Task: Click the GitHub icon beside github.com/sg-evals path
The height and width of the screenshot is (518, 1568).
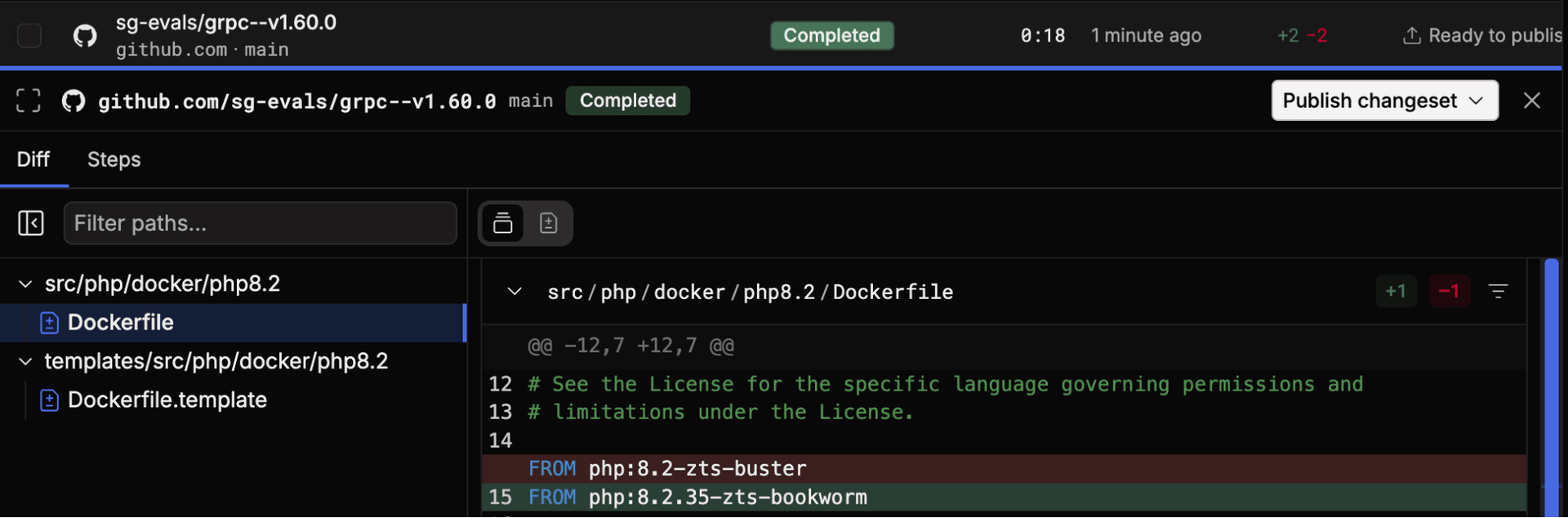Action: tap(73, 101)
